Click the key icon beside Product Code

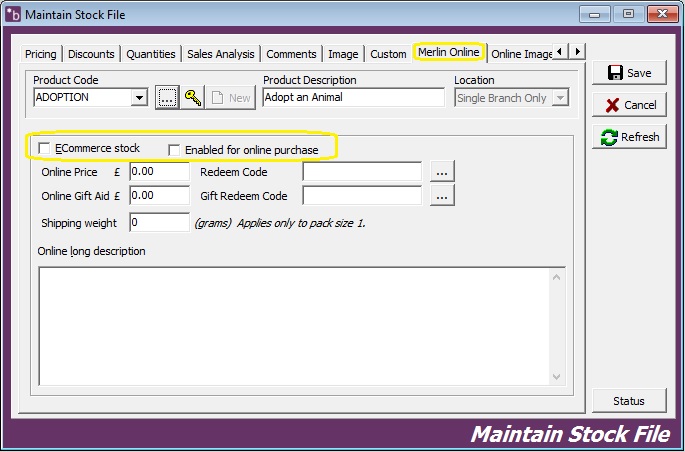pyautogui.click(x=193, y=97)
